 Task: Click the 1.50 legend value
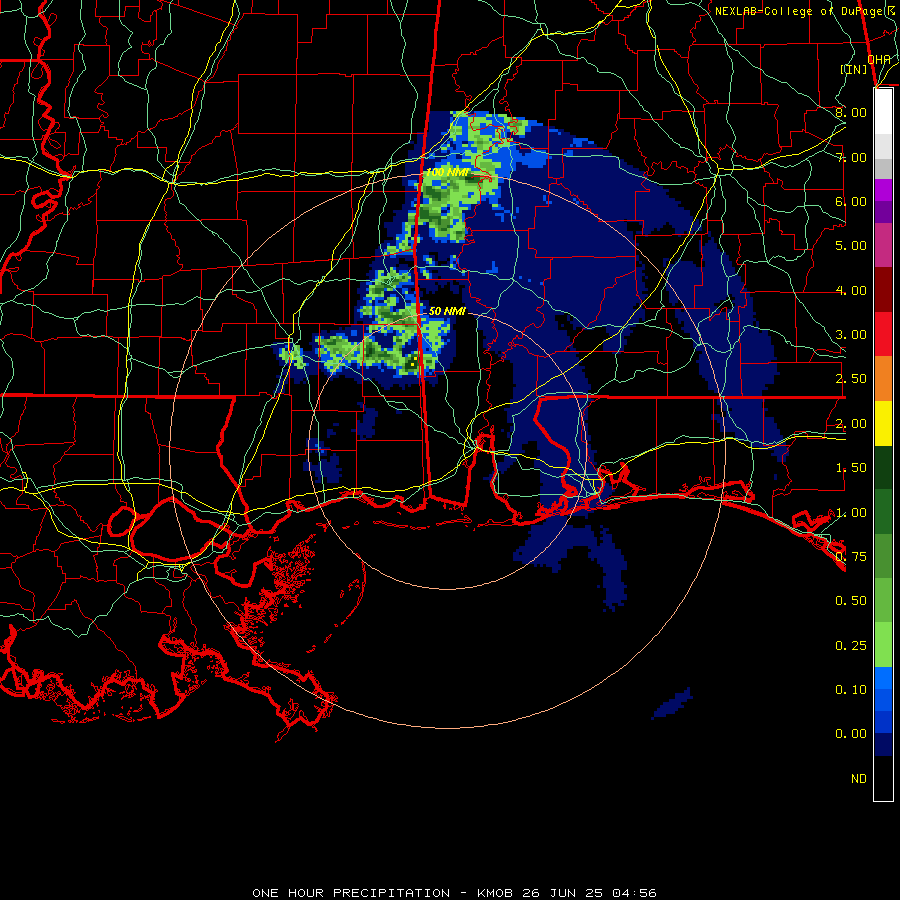click(x=851, y=468)
